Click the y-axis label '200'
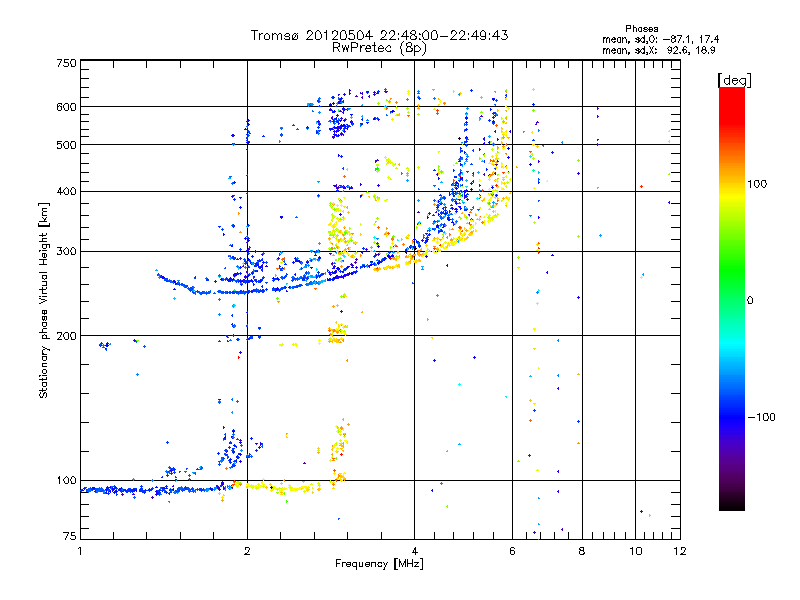Image resolution: width=800 pixels, height=600 pixels. tap(66, 336)
